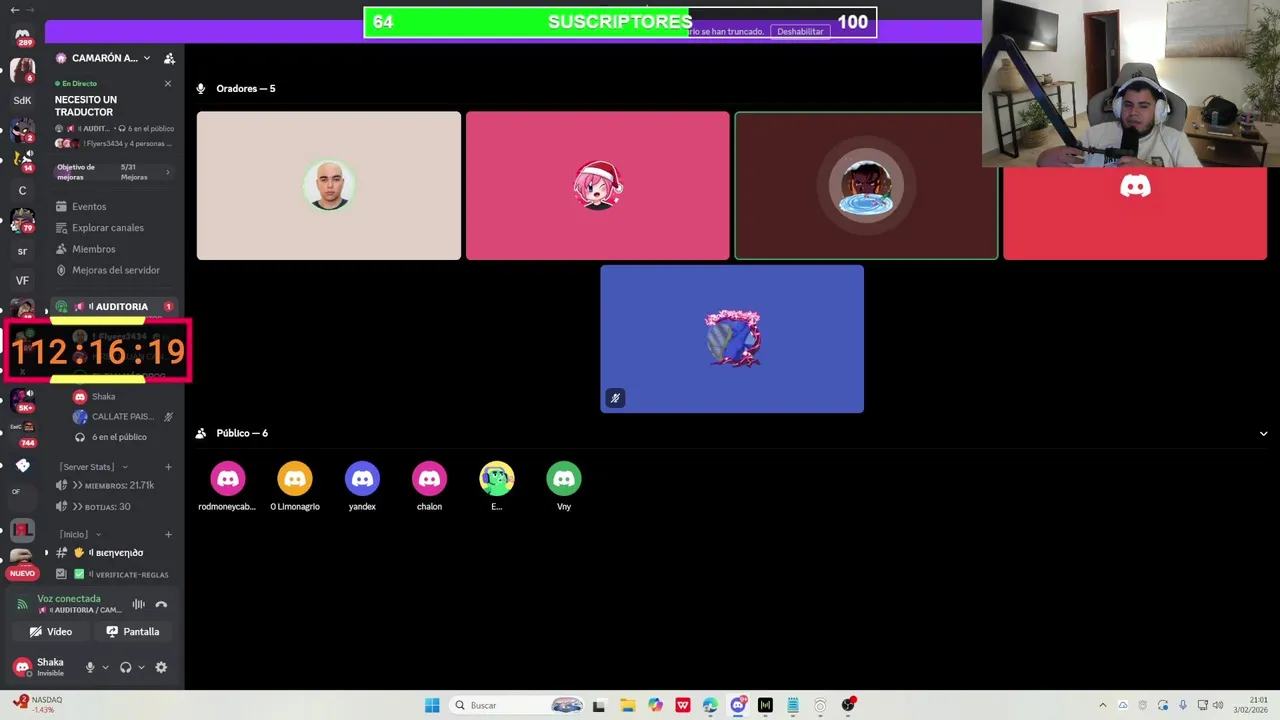Screen dimensions: 1280x720
Task: Open the VF server in the sidebar
Action: [22, 281]
